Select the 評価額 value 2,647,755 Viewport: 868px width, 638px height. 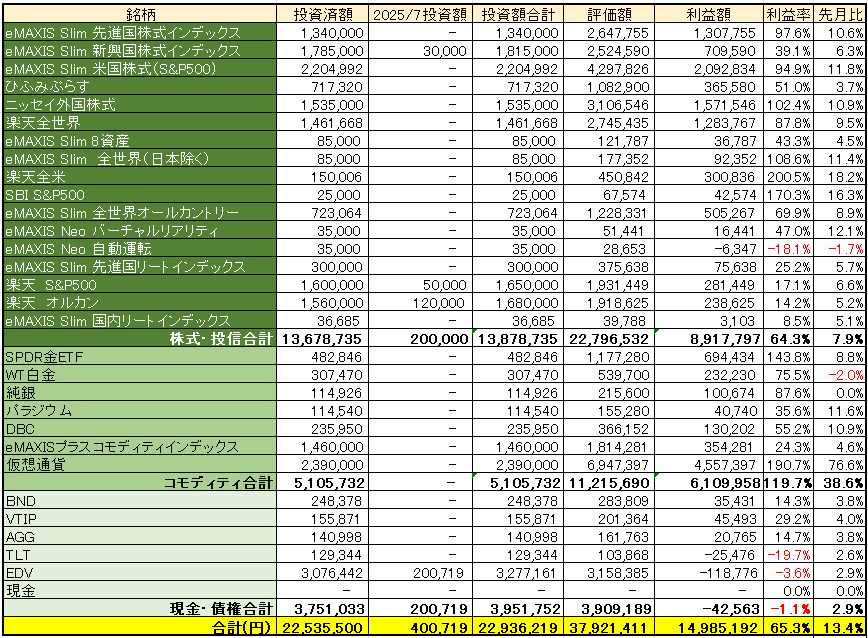click(608, 33)
